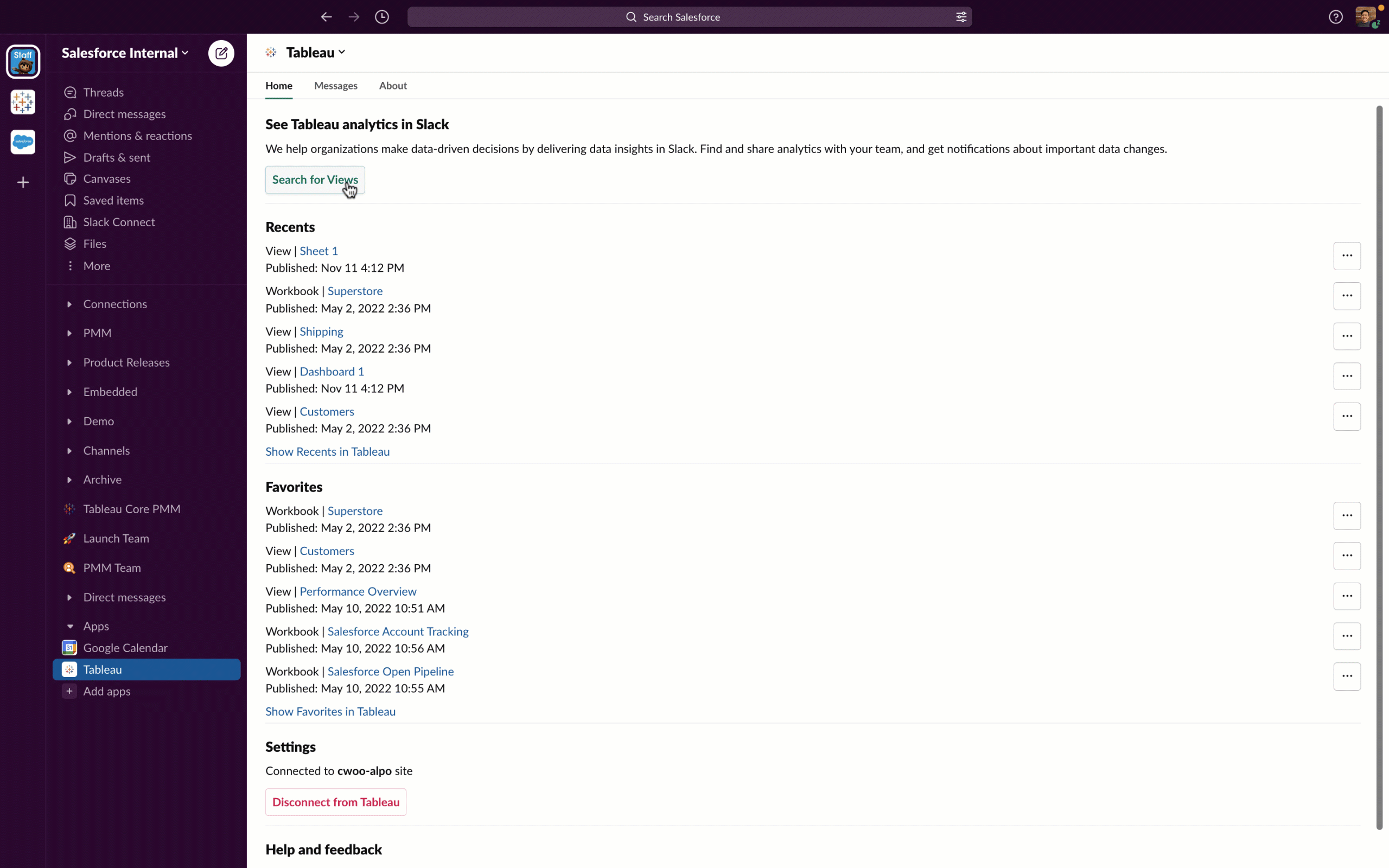Expand the Connections section
Image resolution: width=1389 pixels, height=868 pixels.
point(69,304)
